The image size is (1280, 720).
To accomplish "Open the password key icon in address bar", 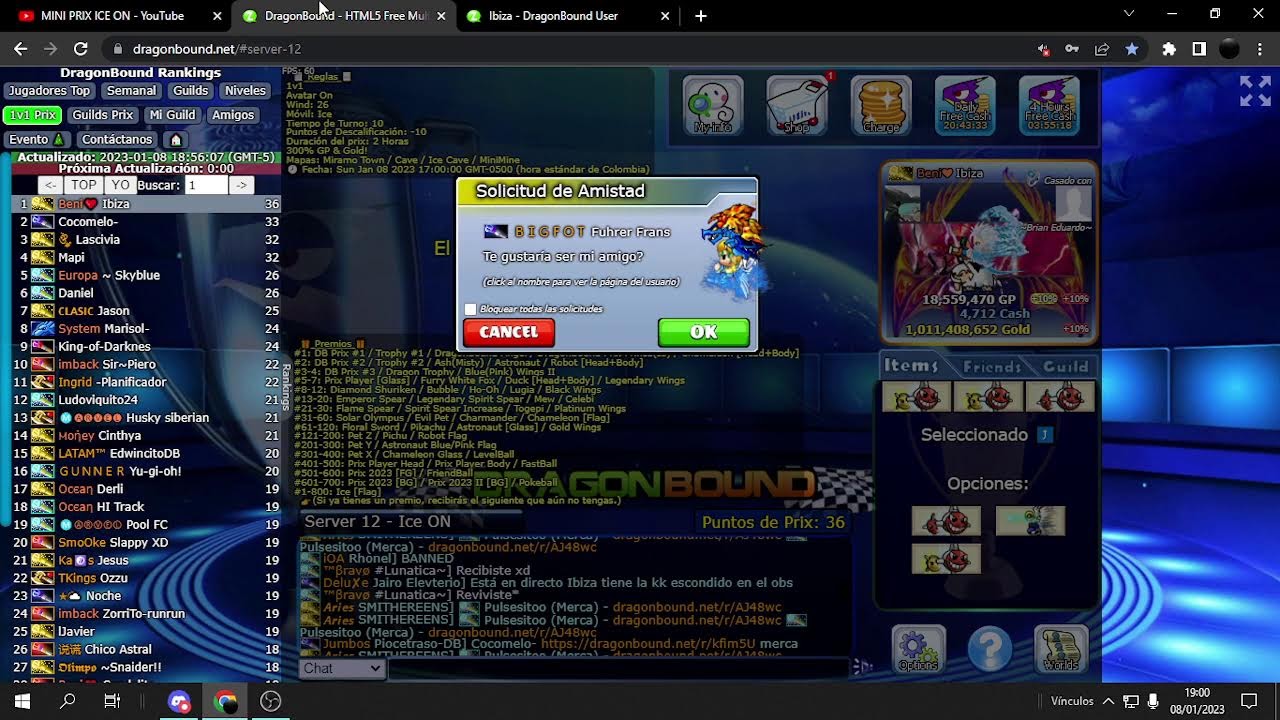I will [1072, 48].
